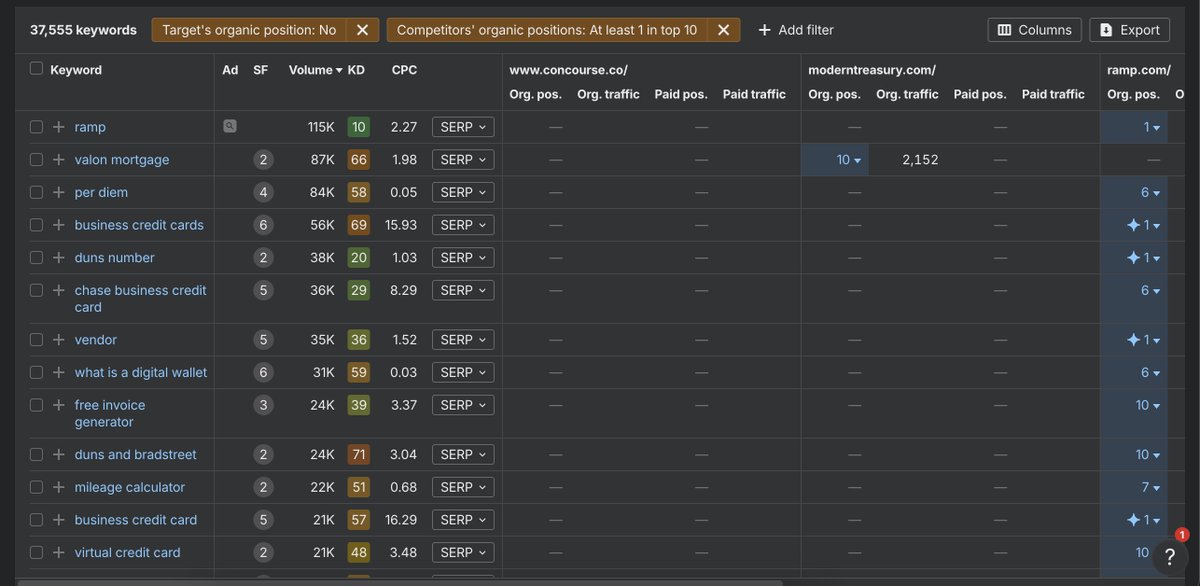Select the per diem row checkbox
The image size is (1200, 586).
36,192
